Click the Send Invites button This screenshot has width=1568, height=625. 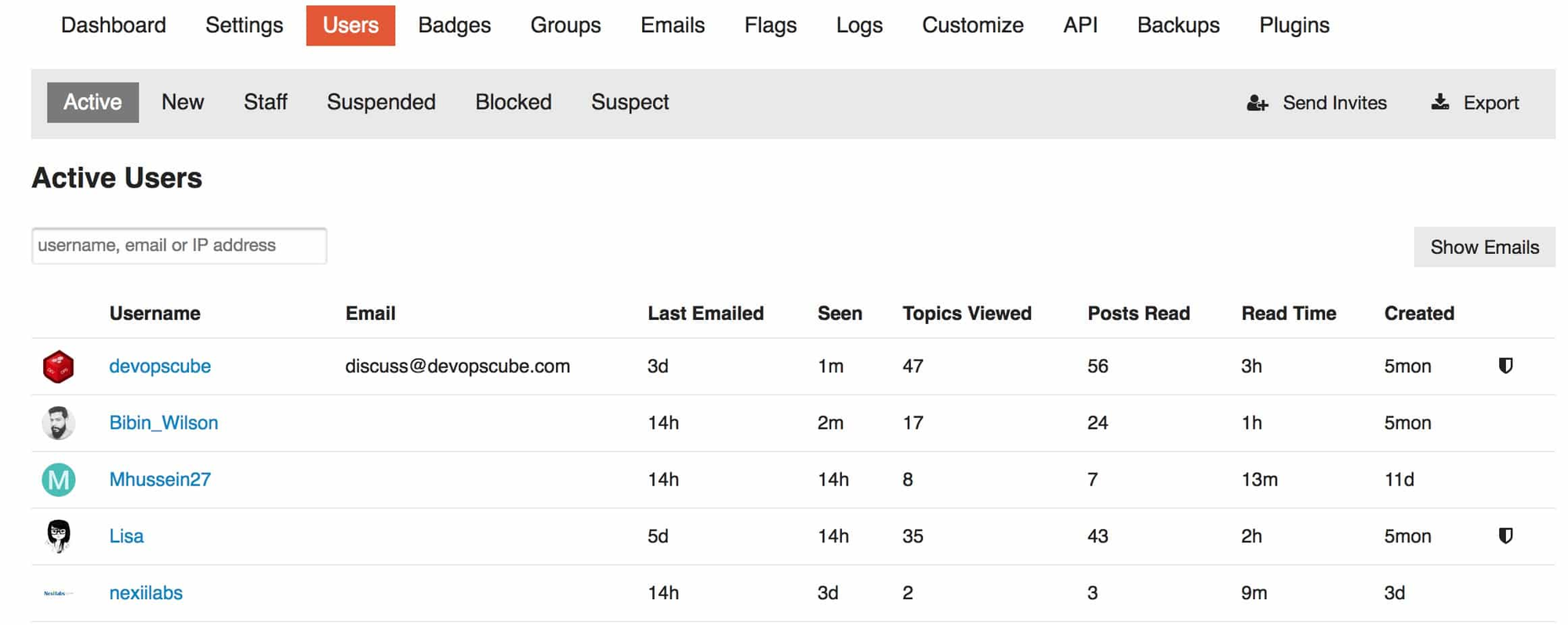pos(1317,103)
